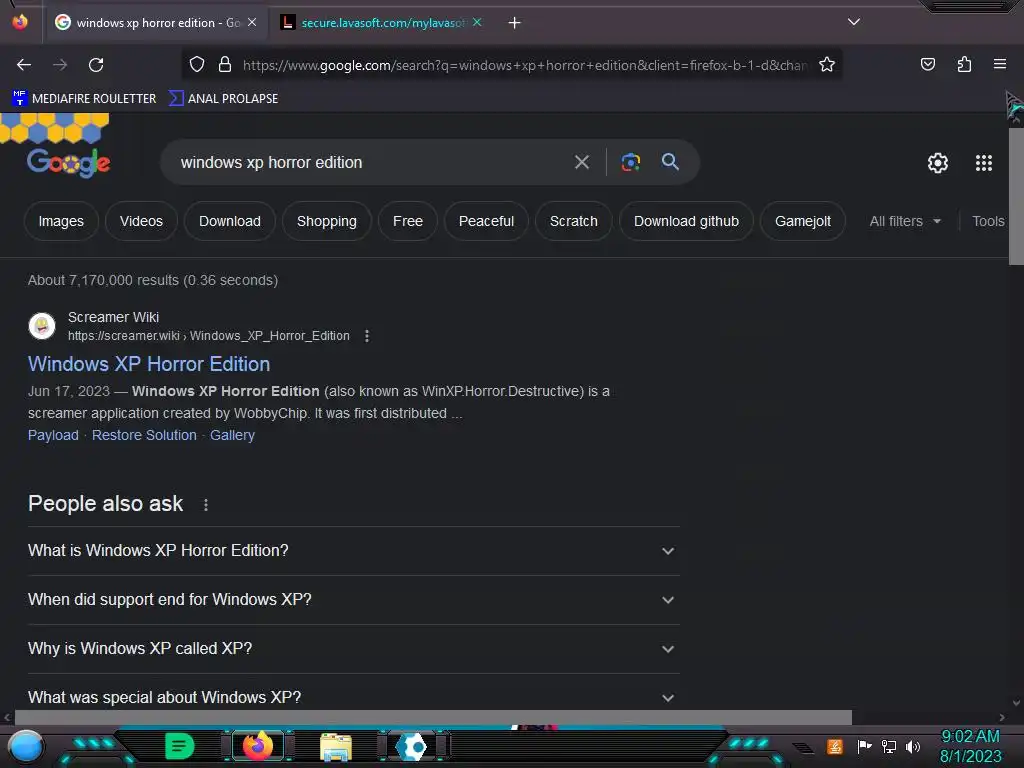Open Action Center flag tray icon

[864, 746]
